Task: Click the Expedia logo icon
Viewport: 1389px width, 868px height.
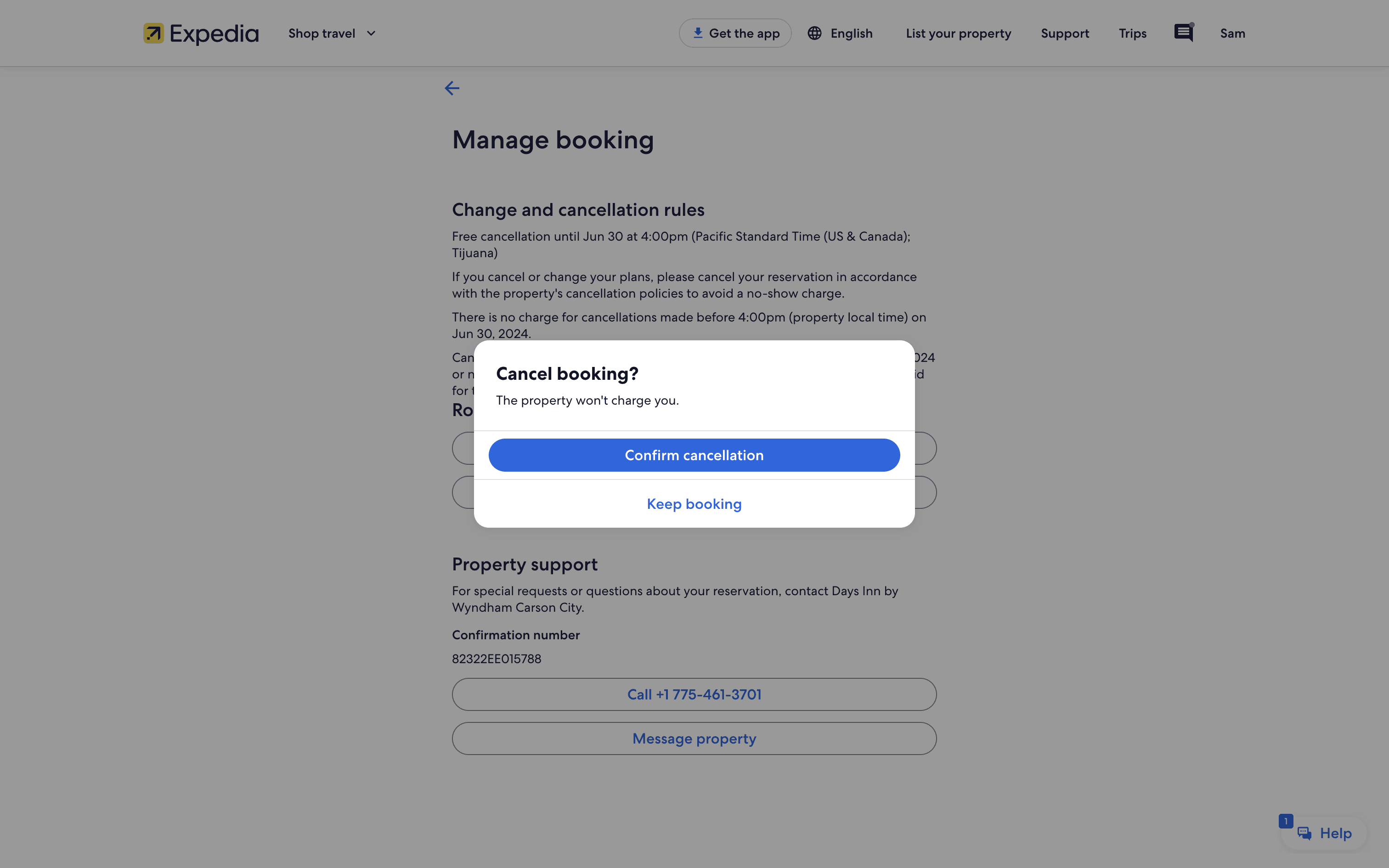Action: tap(153, 33)
